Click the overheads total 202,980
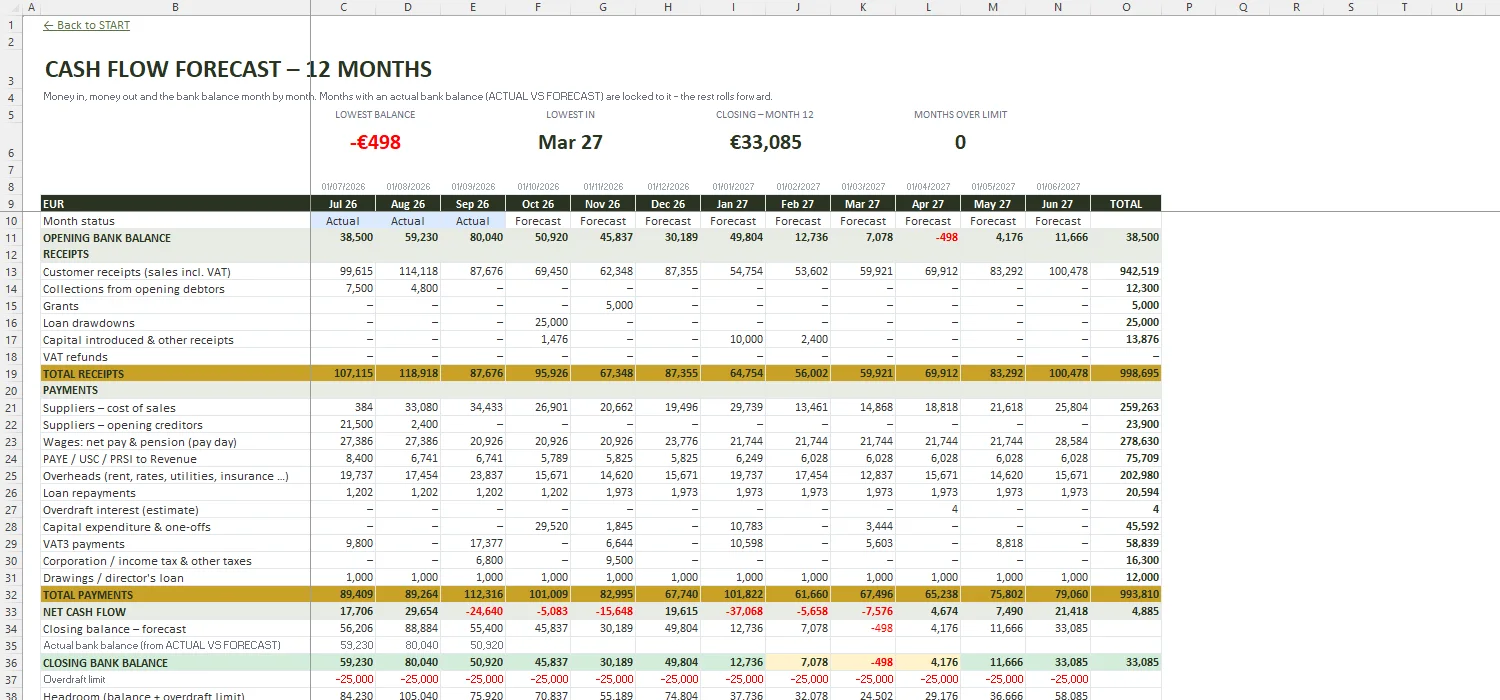This screenshot has height=700, width=1500. coord(1139,476)
